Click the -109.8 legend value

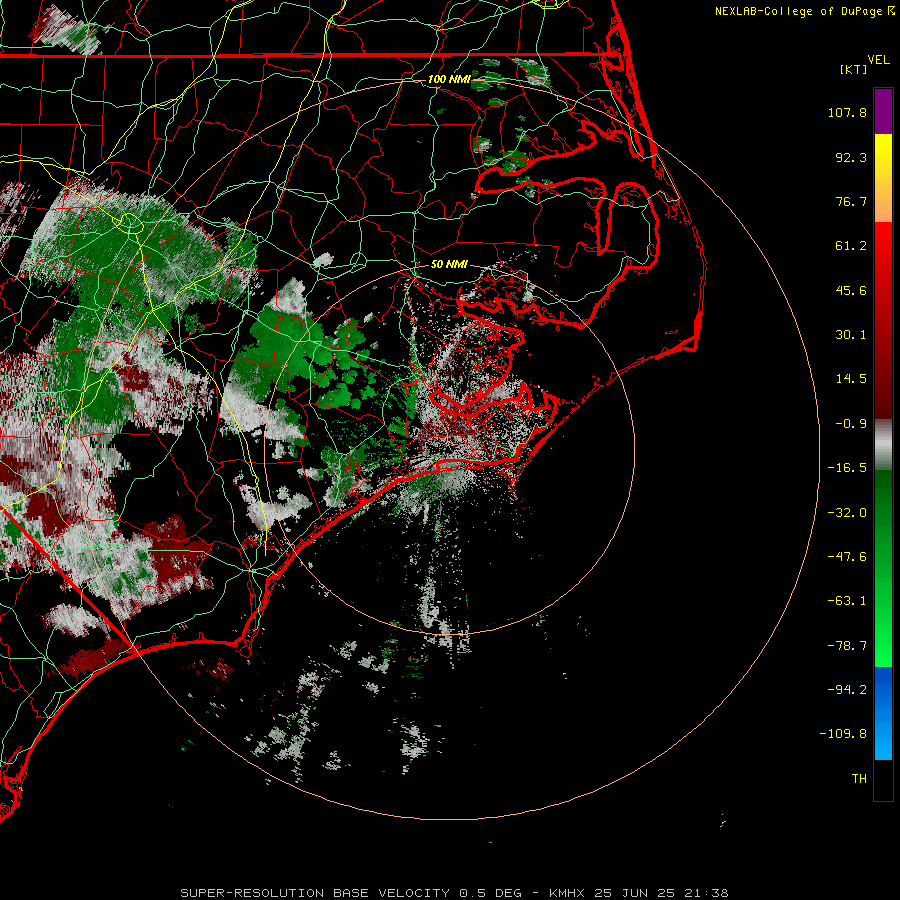pos(843,734)
